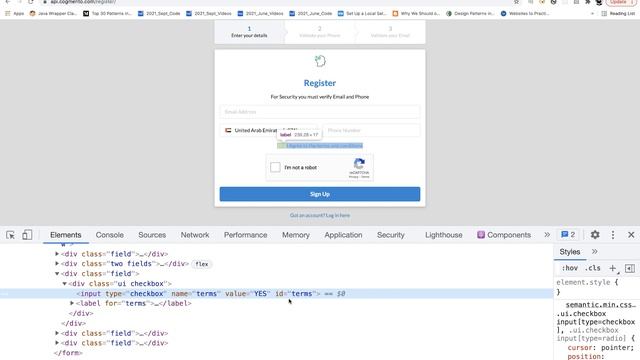Open the Security tab
This screenshot has height=360, width=640.
coord(391,235)
